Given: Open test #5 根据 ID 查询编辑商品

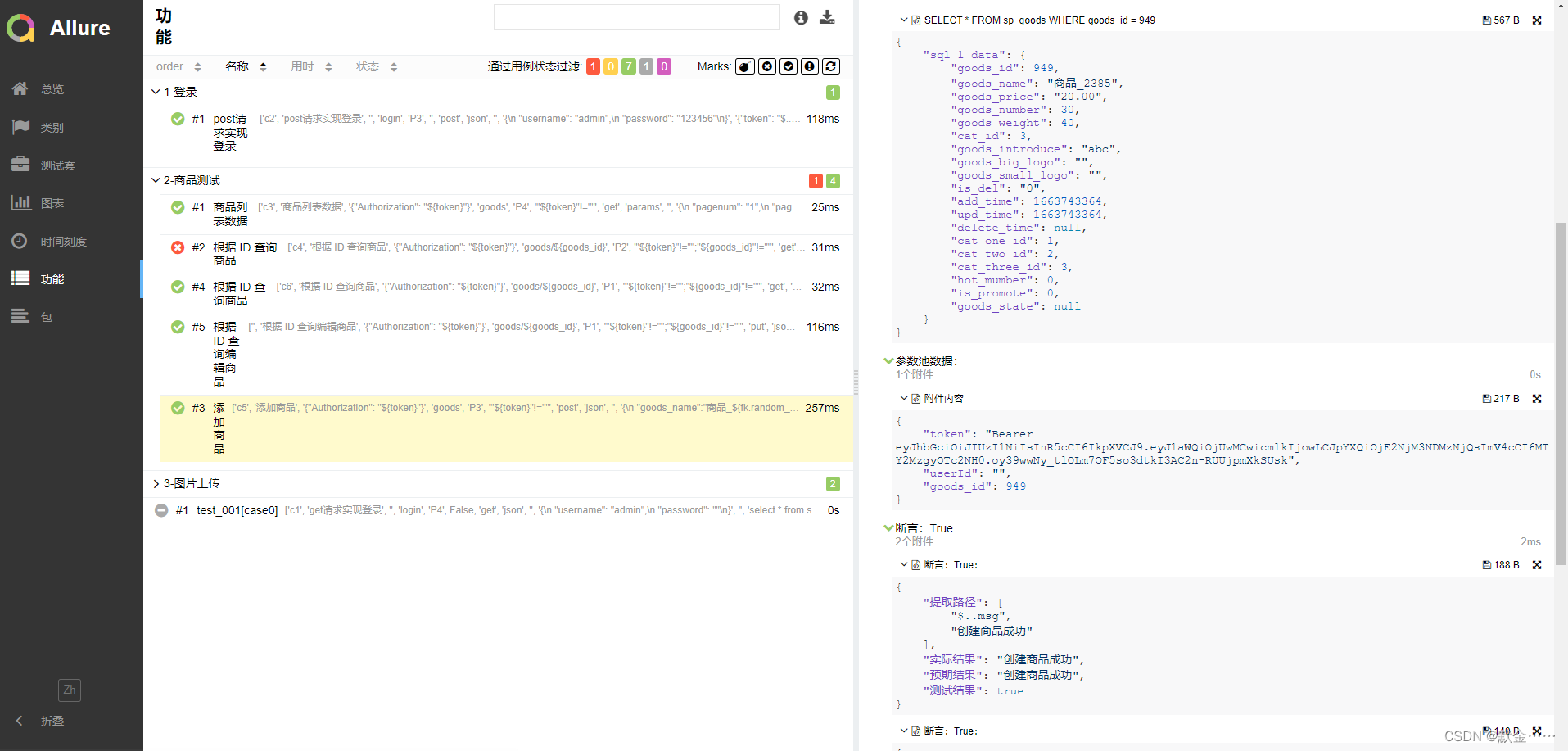Looking at the screenshot, I should coord(506,354).
